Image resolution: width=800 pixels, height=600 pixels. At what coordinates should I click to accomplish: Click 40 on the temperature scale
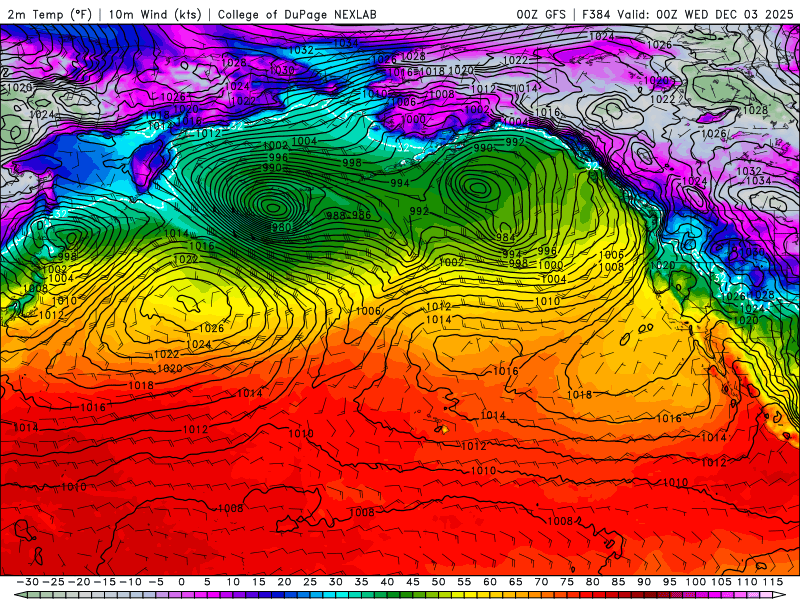click(387, 582)
